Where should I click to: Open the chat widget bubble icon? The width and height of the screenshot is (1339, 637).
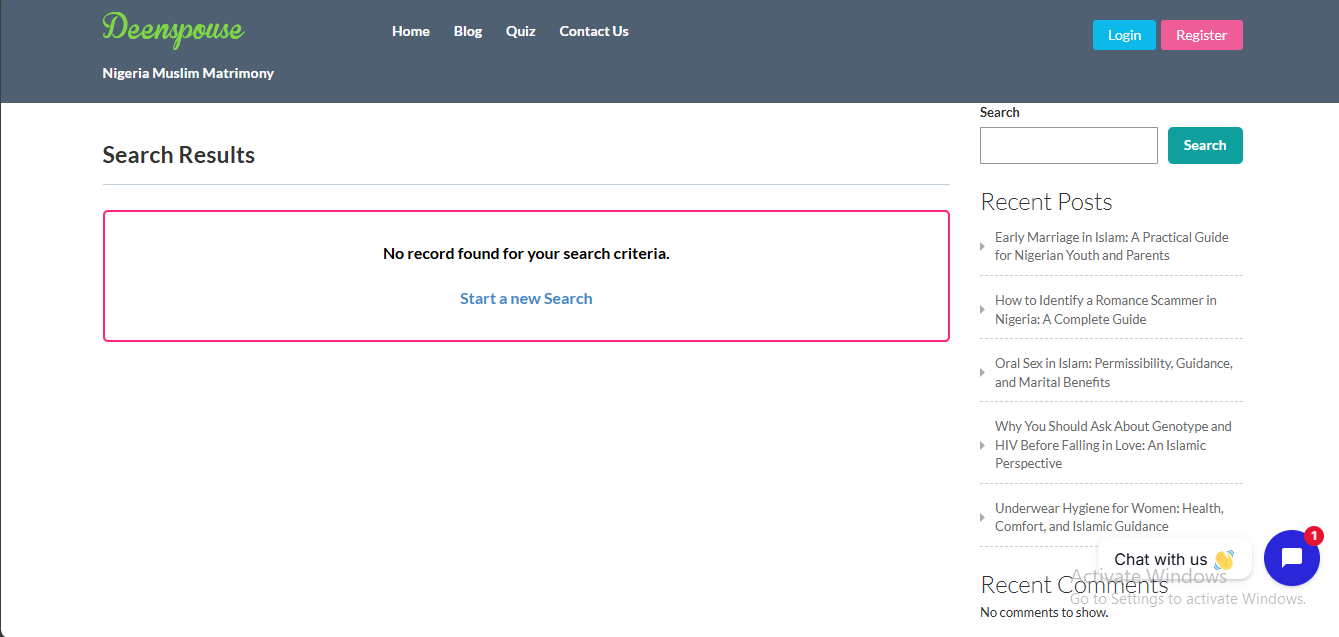pos(1291,558)
